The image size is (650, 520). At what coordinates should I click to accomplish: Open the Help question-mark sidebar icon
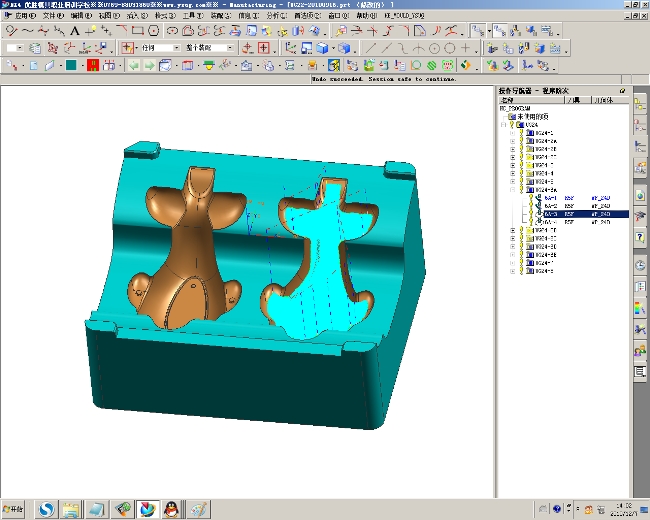coord(640,238)
